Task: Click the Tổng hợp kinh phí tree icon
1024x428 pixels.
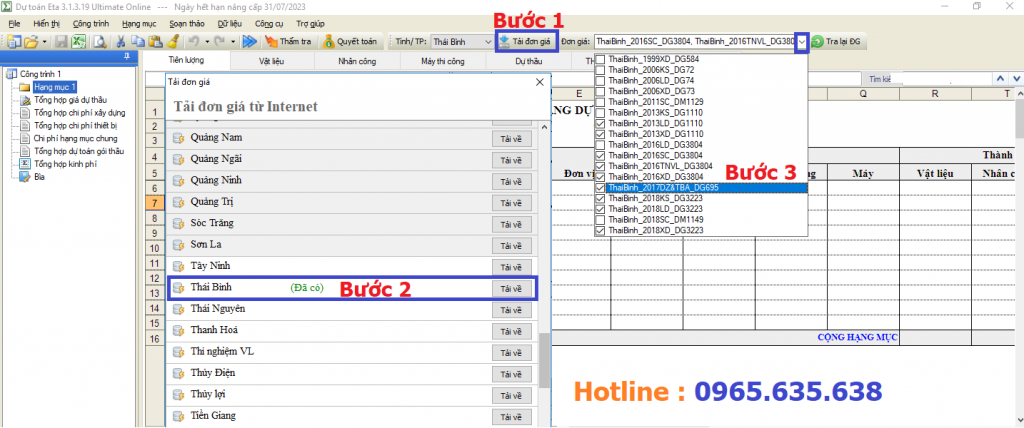Action: tap(25, 163)
